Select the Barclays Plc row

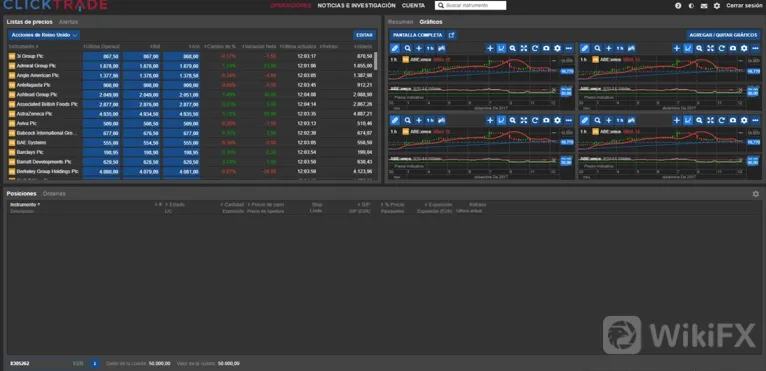coord(191,152)
